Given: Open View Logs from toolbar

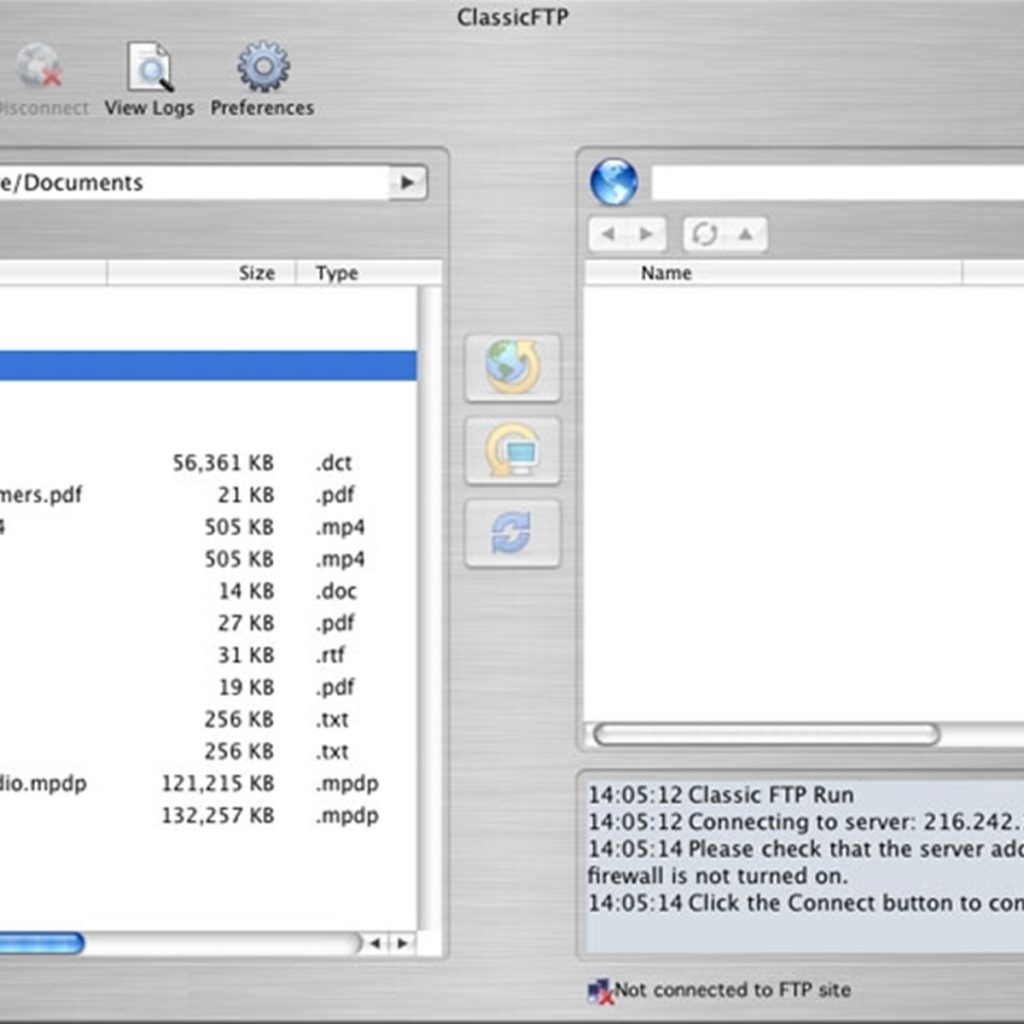Looking at the screenshot, I should (150, 67).
